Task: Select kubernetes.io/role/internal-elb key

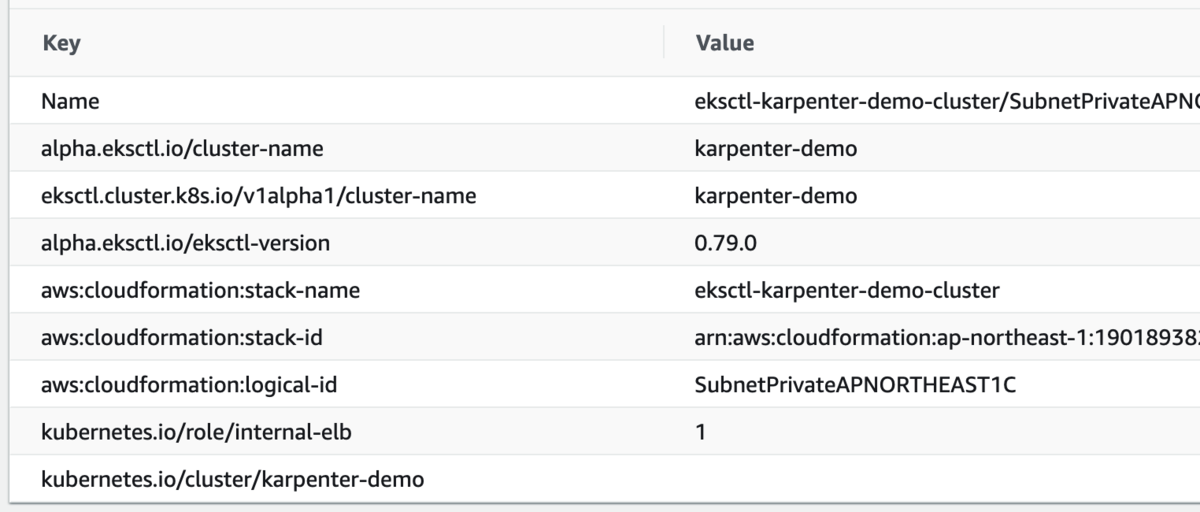Action: point(196,433)
